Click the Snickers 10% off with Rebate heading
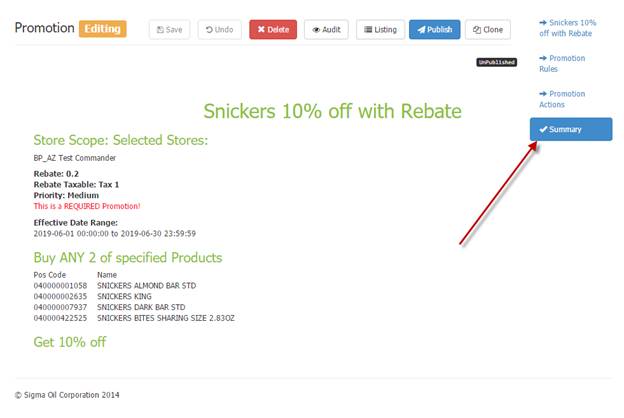This screenshot has height=418, width=624. pyautogui.click(x=332, y=111)
